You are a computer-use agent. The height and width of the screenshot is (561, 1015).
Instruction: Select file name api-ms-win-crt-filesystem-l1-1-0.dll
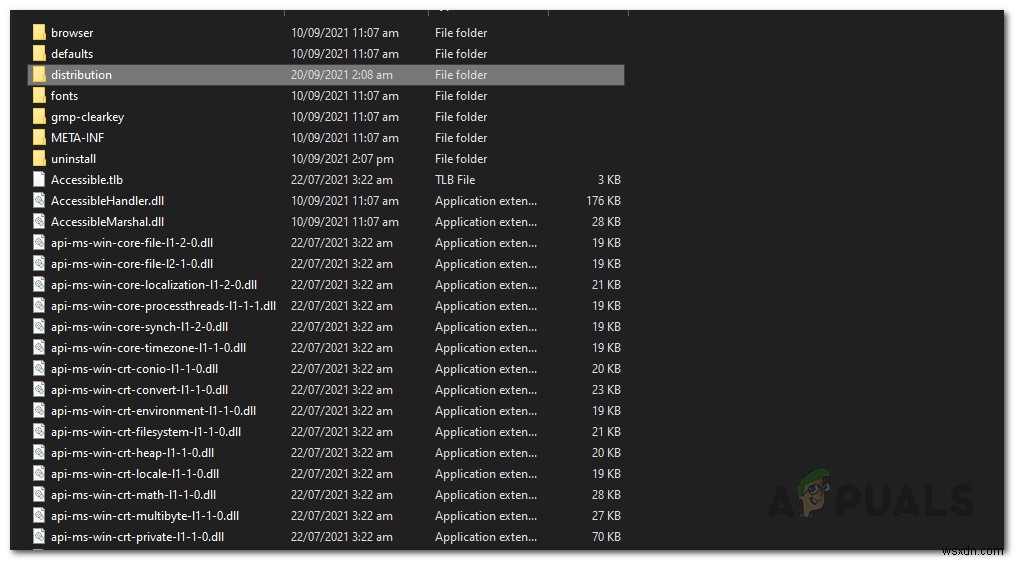[146, 432]
